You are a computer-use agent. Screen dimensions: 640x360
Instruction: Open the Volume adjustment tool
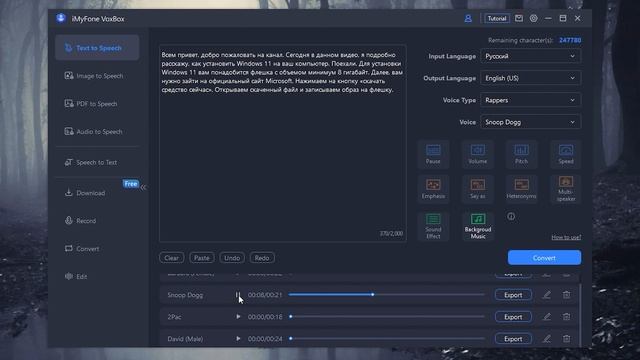pos(478,154)
